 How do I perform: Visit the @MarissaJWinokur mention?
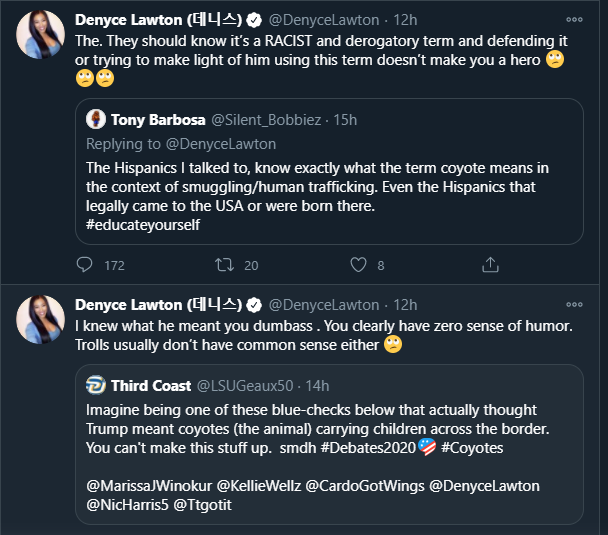point(149,486)
